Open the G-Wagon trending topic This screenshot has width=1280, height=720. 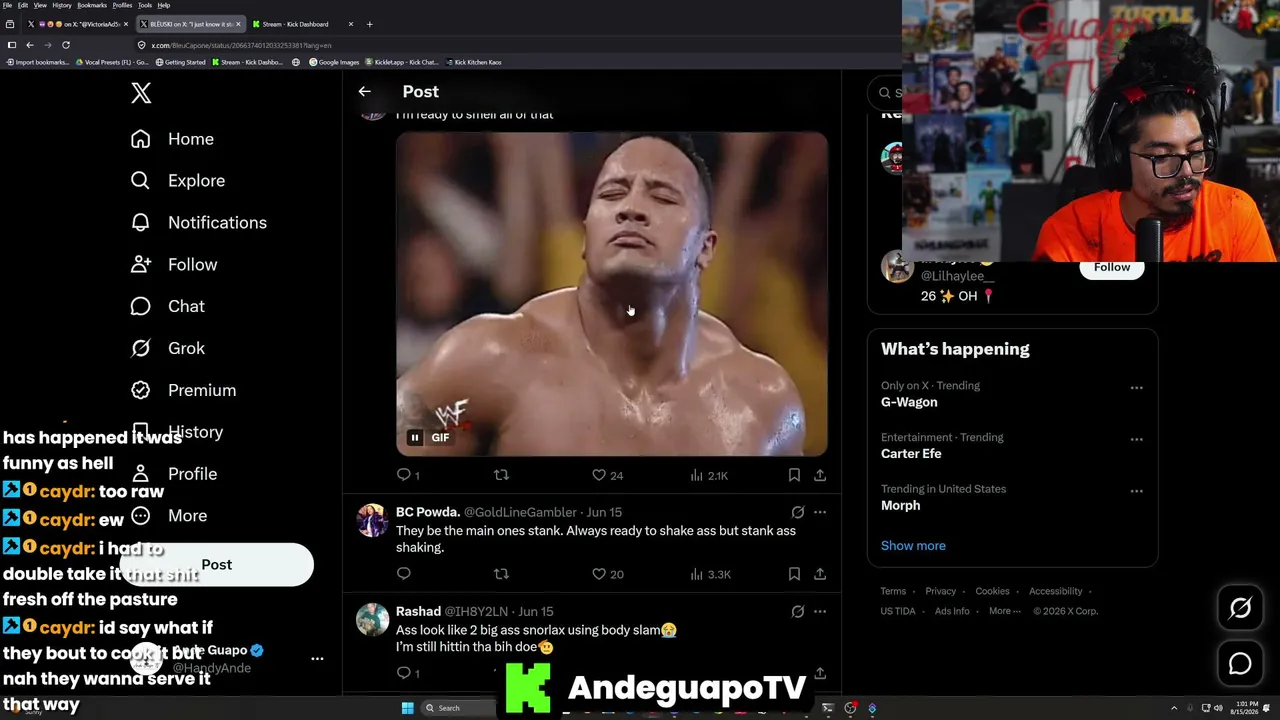[909, 402]
